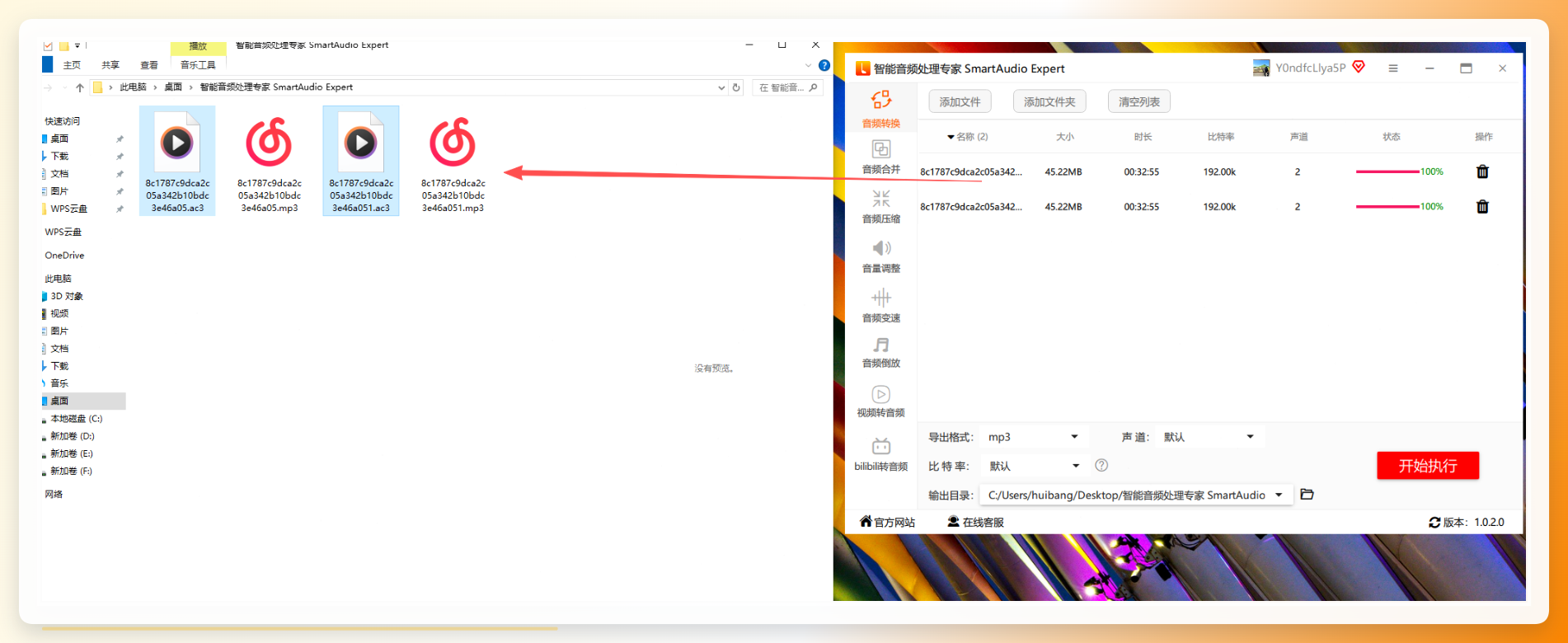Switch to the 查看 ribbon tab
1568x643 pixels.
(x=149, y=65)
